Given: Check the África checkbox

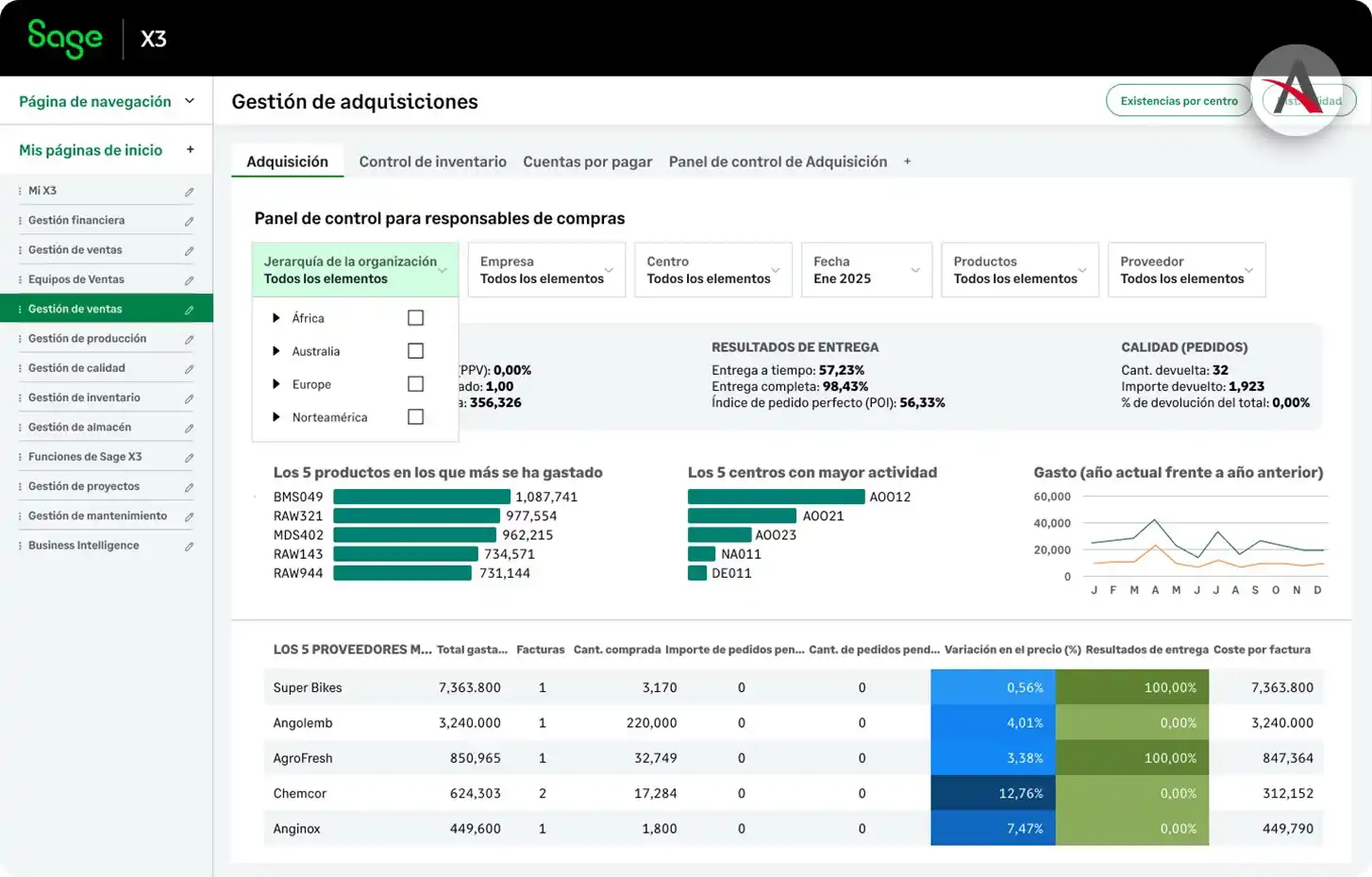Looking at the screenshot, I should 415,318.
